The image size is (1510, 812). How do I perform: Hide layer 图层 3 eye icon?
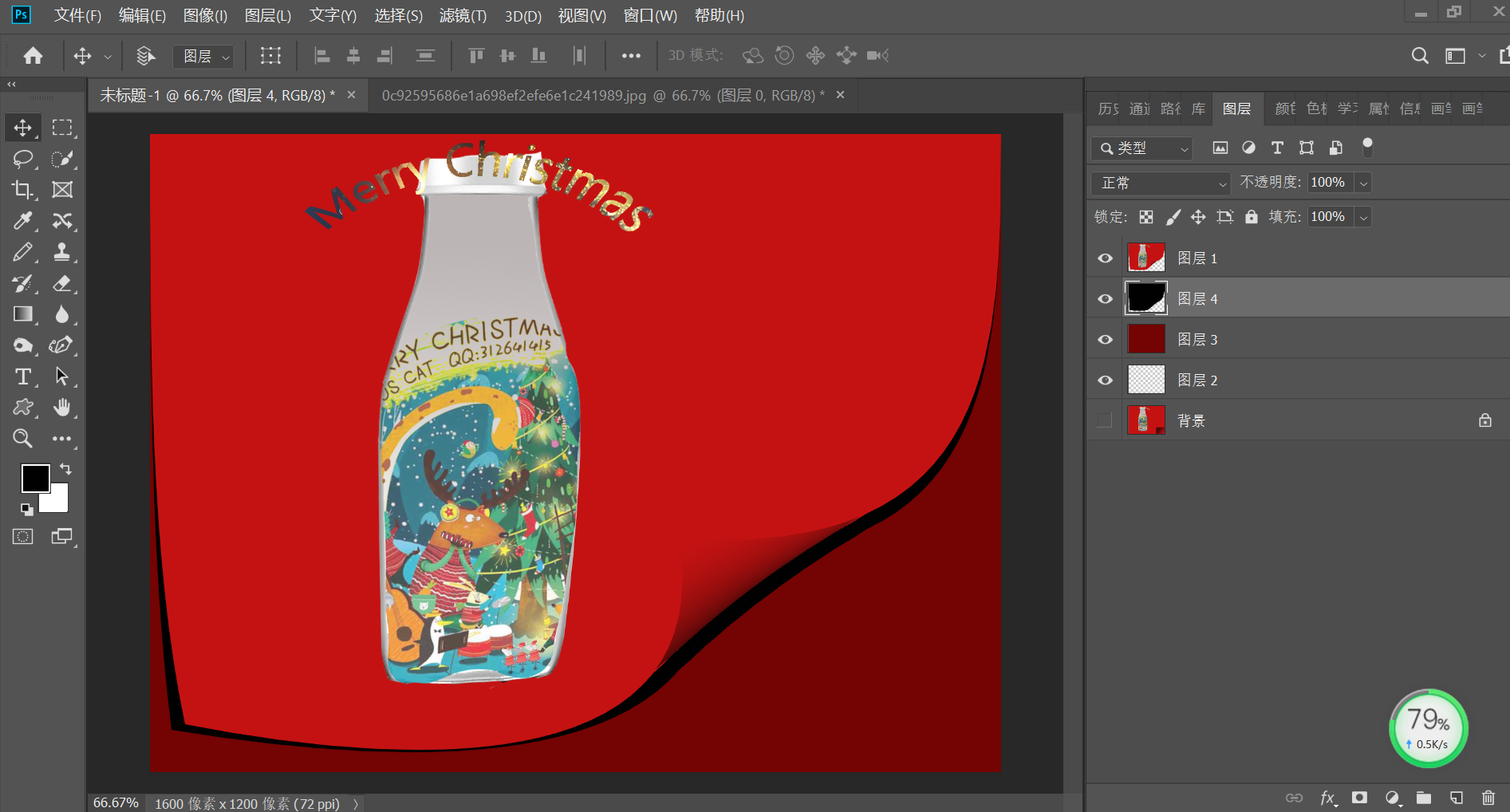click(1105, 340)
